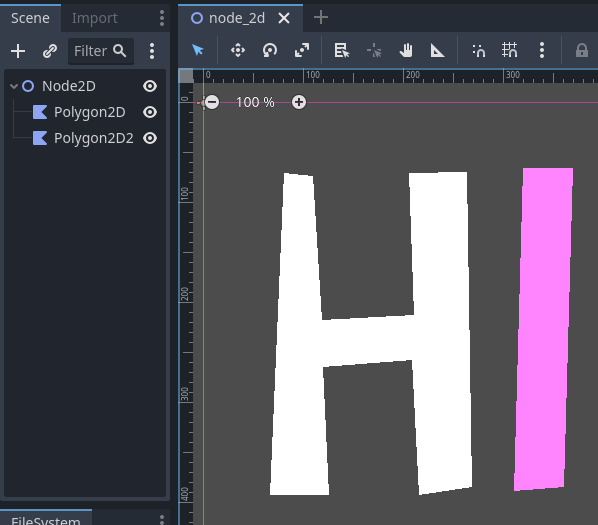
Task: Click the pink I polygon in viewport
Action: (x=543, y=328)
